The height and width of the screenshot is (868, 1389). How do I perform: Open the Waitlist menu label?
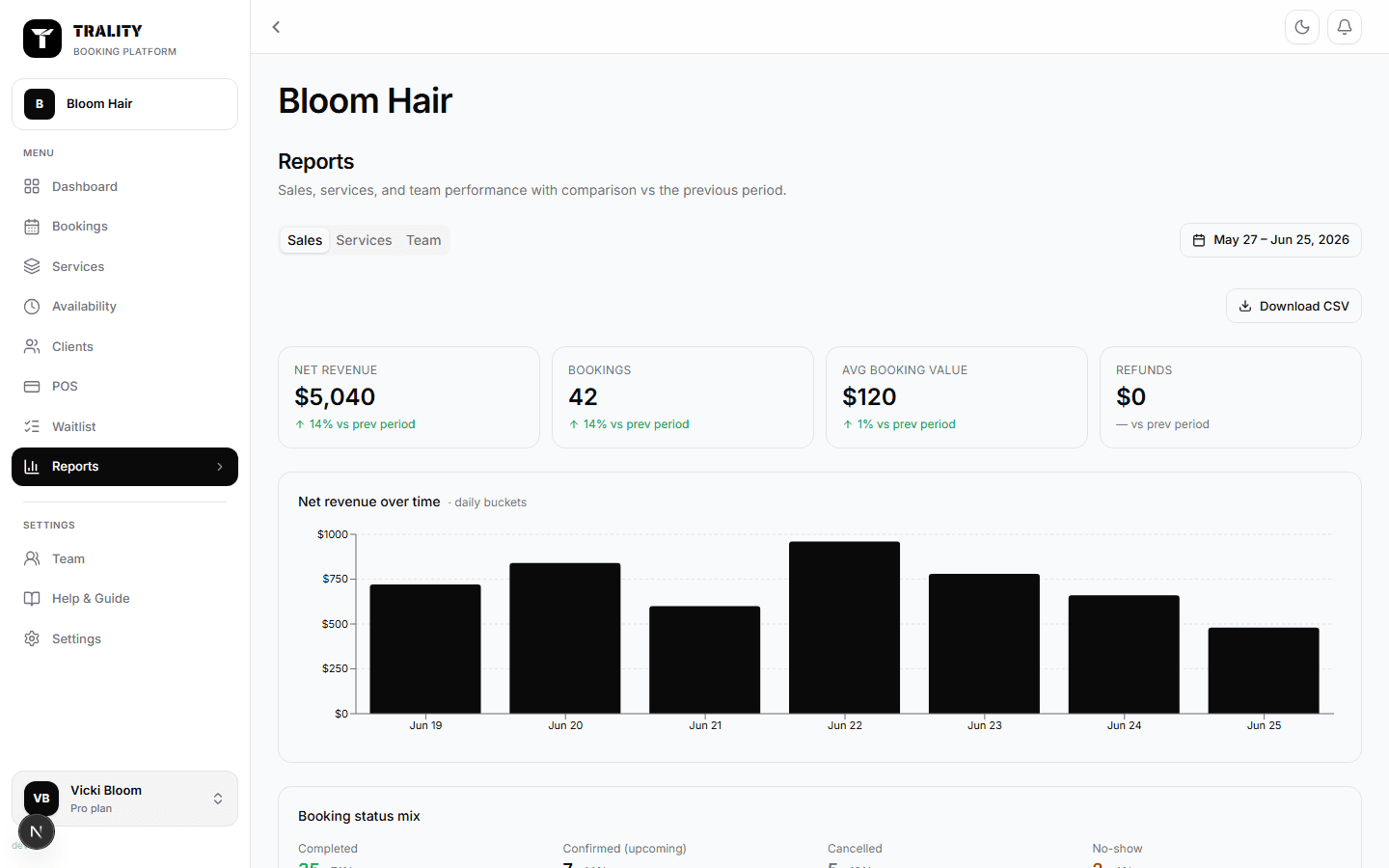pos(73,426)
